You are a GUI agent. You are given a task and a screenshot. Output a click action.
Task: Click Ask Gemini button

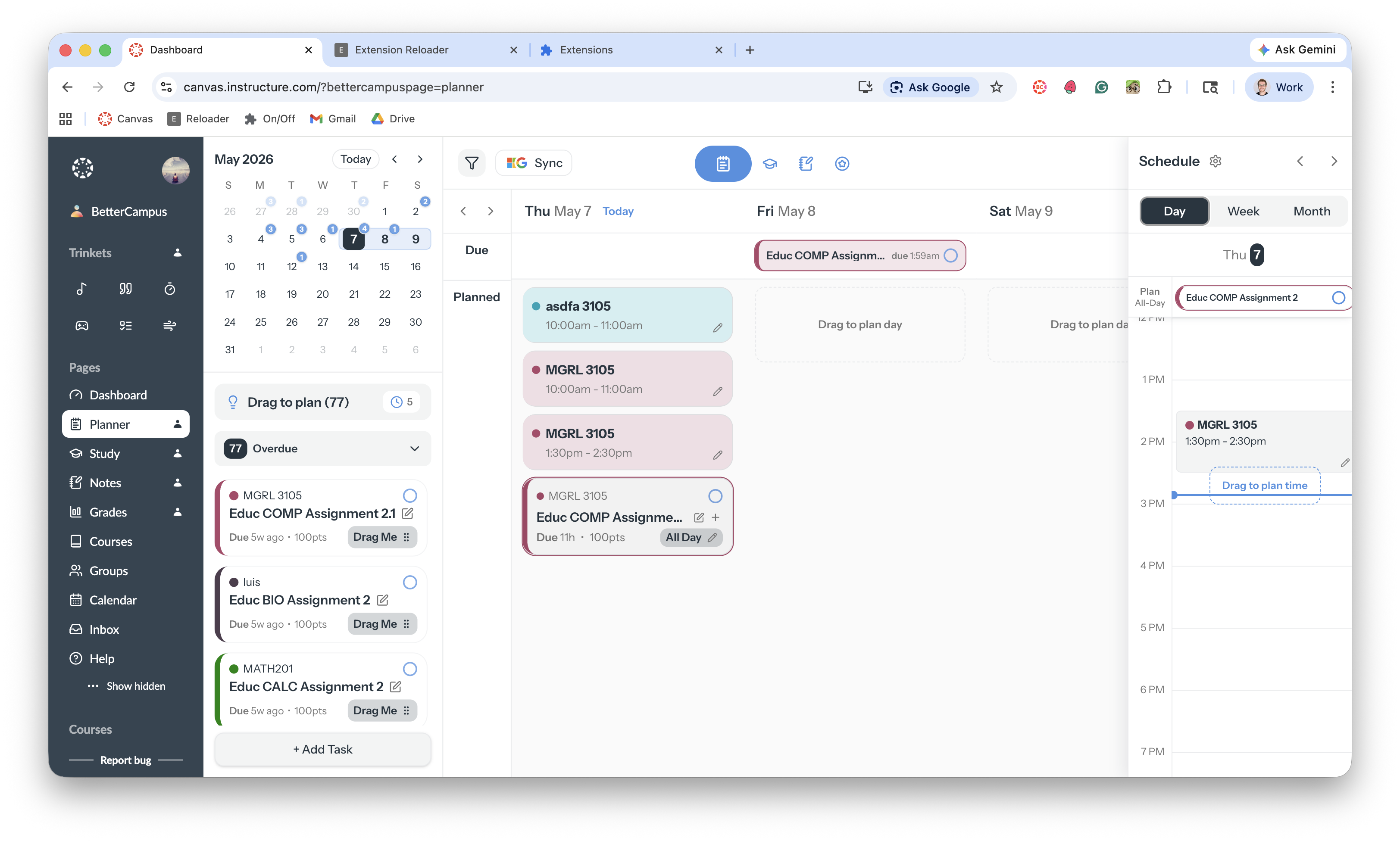[x=1297, y=50]
